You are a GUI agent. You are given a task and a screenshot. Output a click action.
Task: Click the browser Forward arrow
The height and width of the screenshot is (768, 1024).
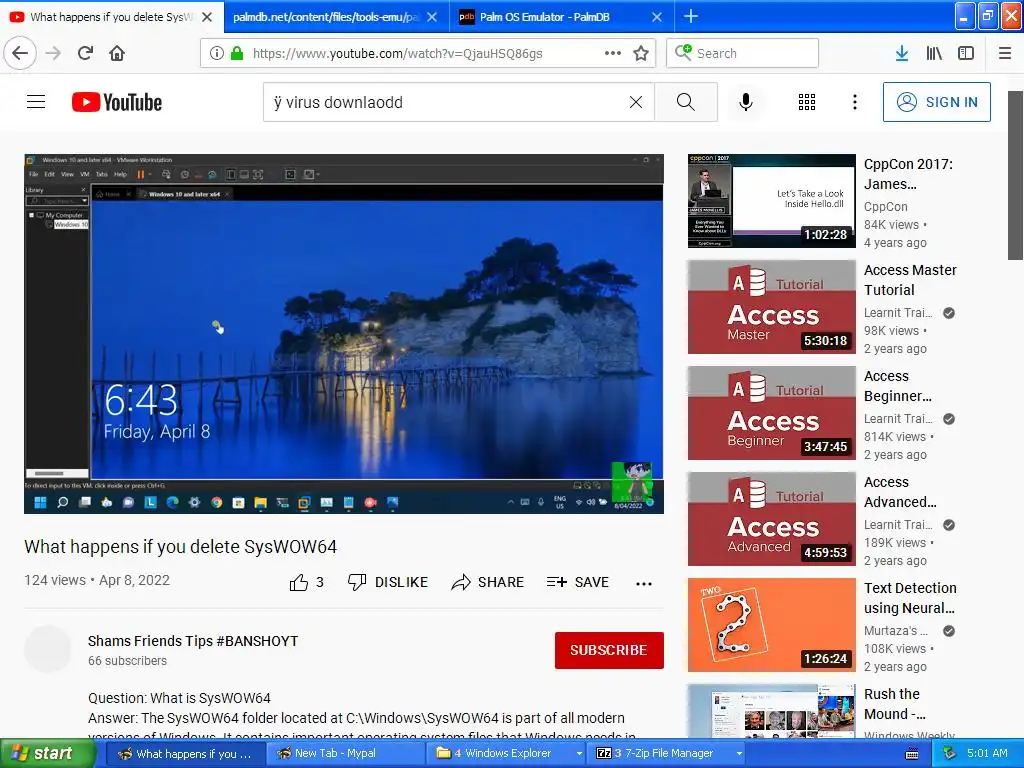(x=53, y=53)
